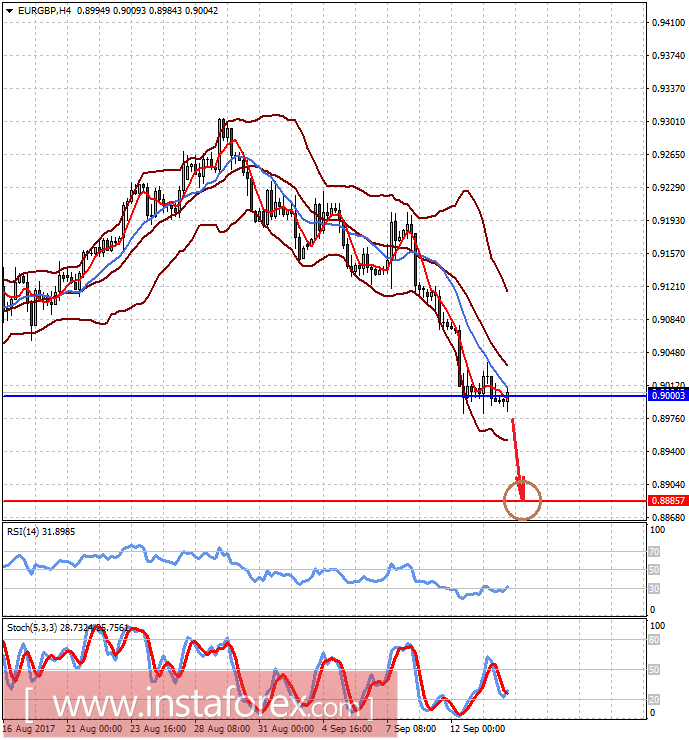Click the 0.89400 price scale value
689x740 pixels.
click(x=668, y=452)
